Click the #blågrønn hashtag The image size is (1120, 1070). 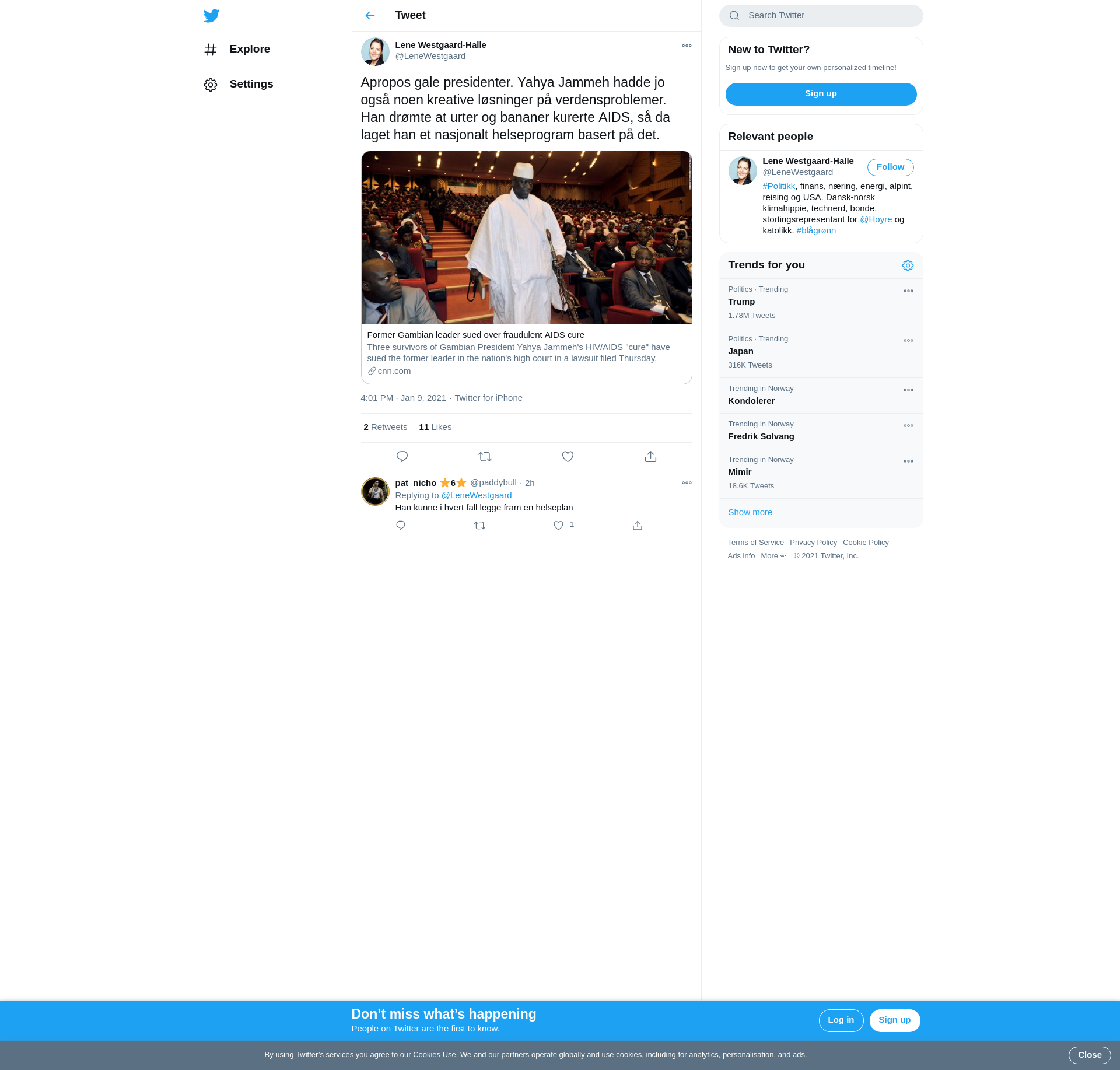pyautogui.click(x=816, y=230)
